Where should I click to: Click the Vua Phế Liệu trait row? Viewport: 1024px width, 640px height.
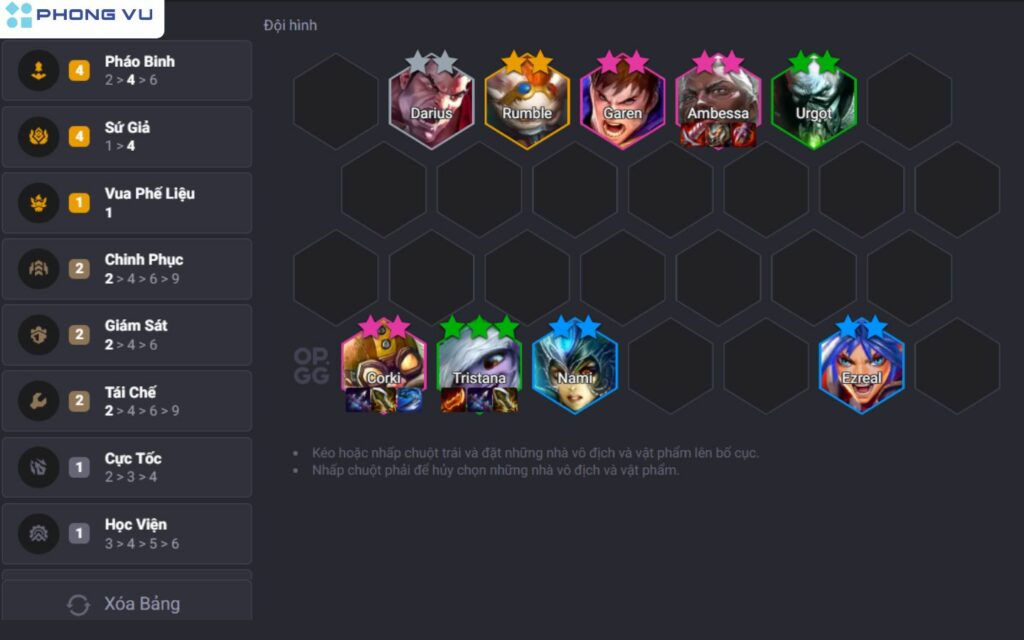tap(127, 202)
